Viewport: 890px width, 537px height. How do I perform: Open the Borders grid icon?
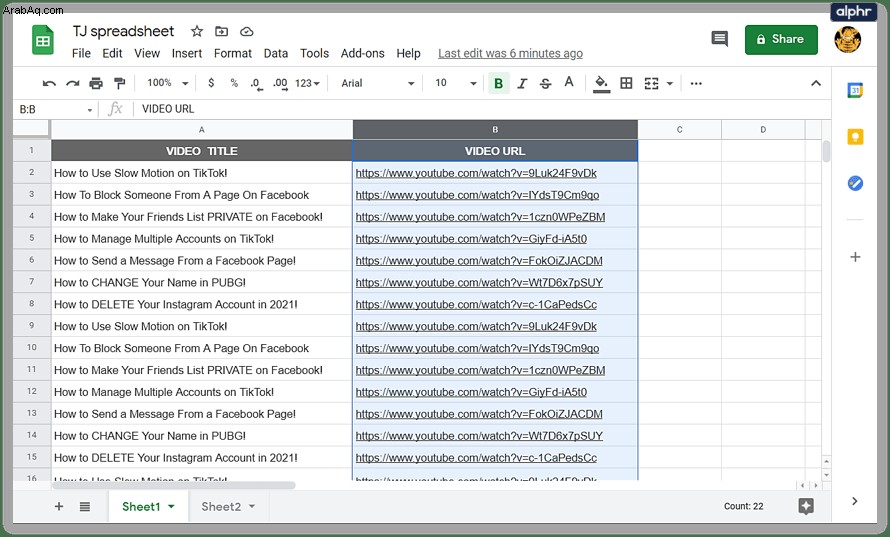[626, 83]
